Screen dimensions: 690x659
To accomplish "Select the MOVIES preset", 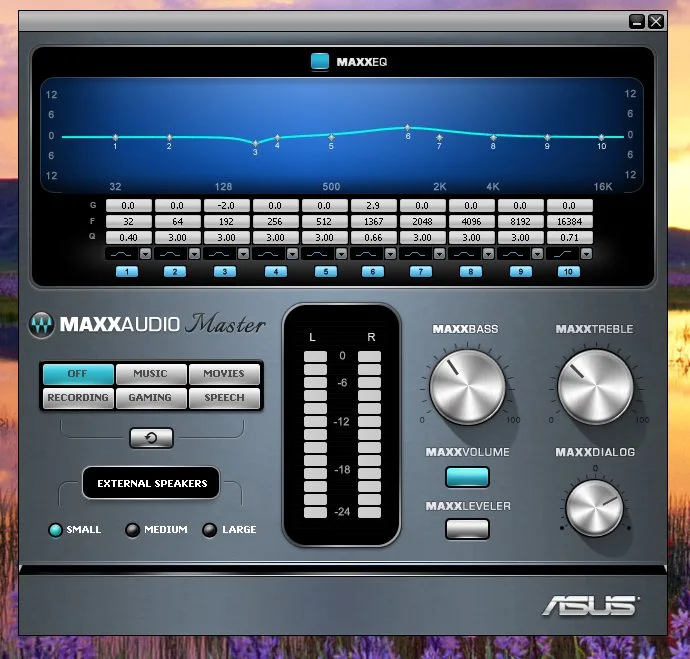I will coord(224,373).
